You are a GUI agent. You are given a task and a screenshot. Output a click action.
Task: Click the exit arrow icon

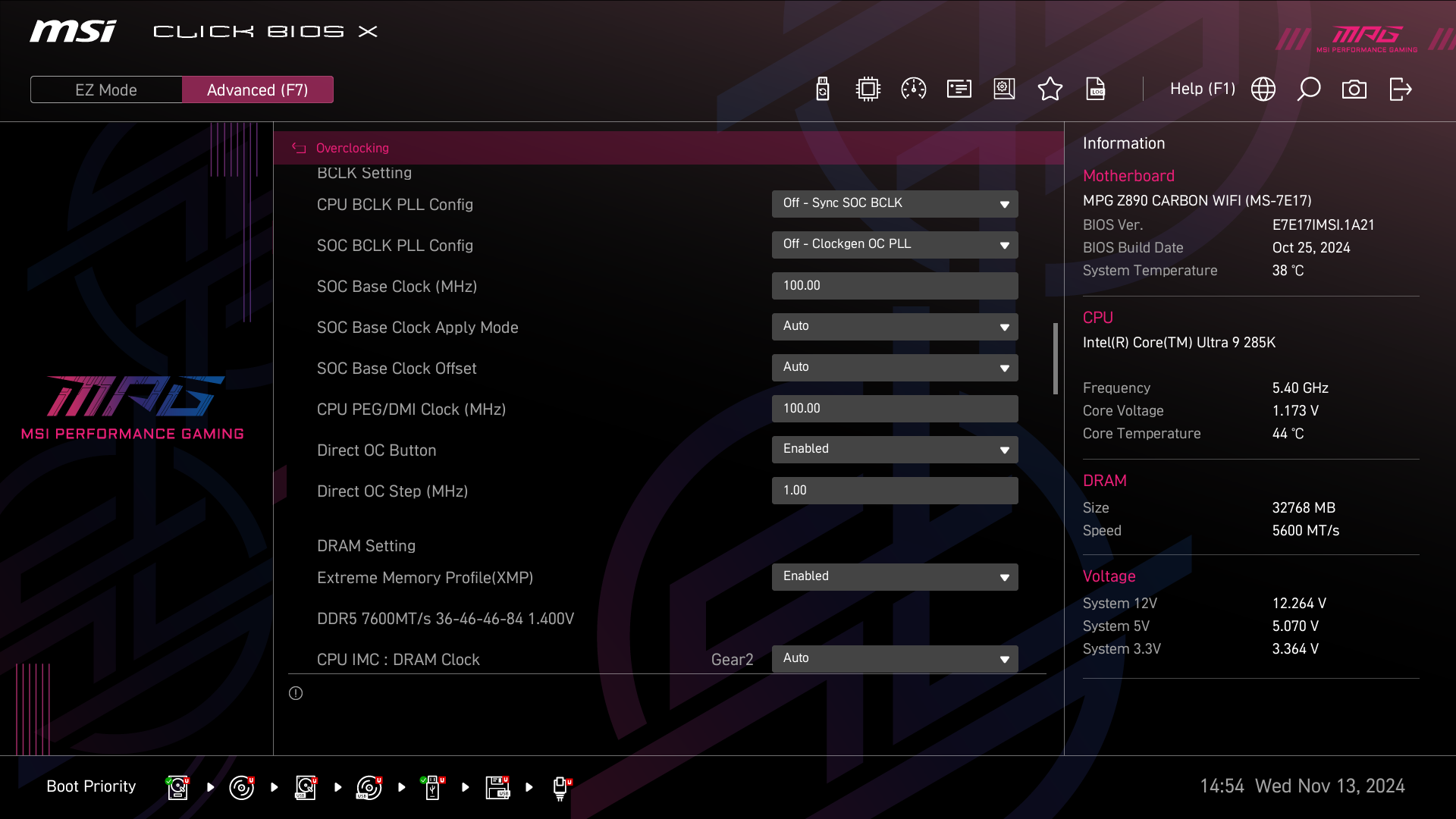pyautogui.click(x=1400, y=89)
